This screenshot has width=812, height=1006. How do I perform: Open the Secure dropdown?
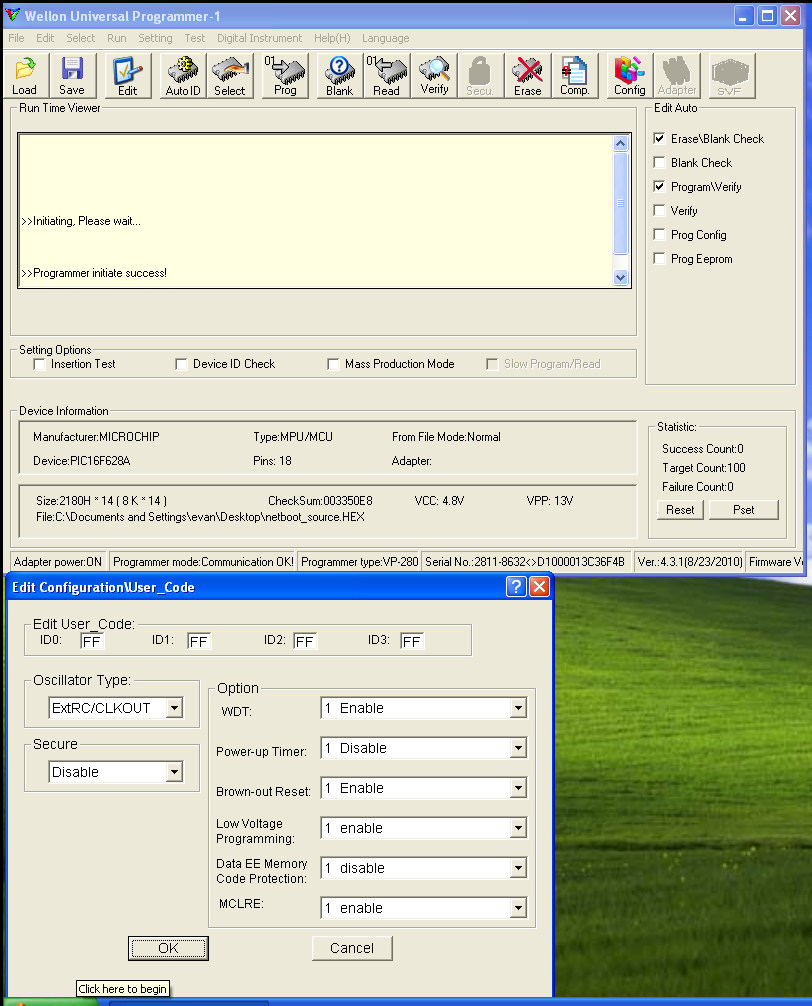tap(174, 772)
